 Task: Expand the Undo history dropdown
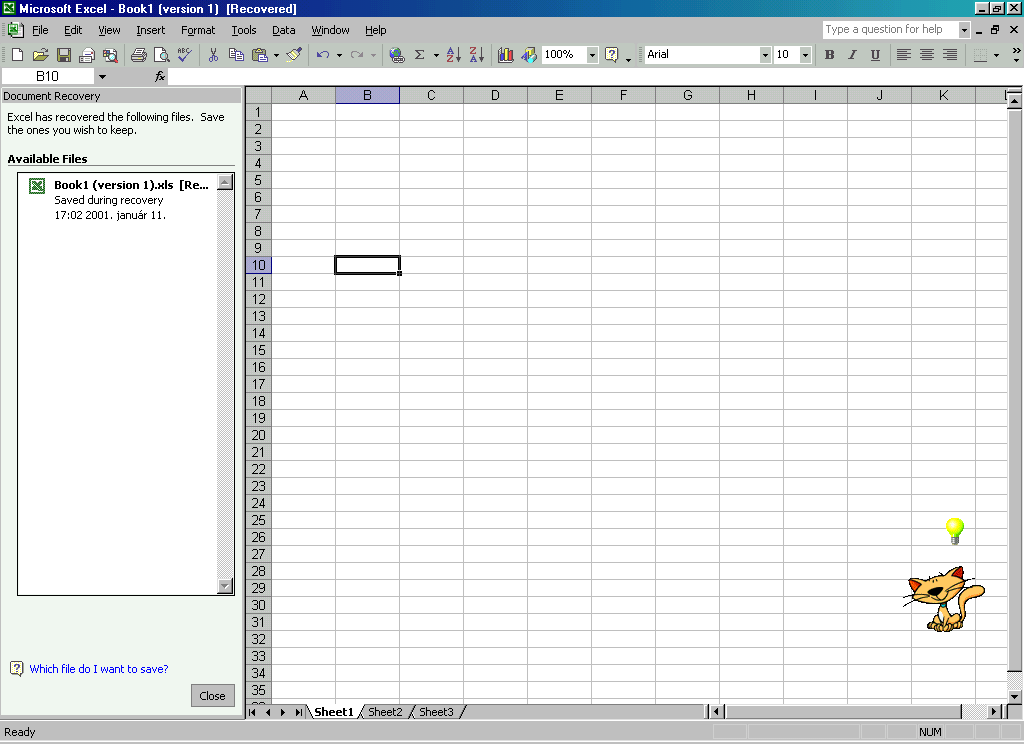tap(339, 56)
